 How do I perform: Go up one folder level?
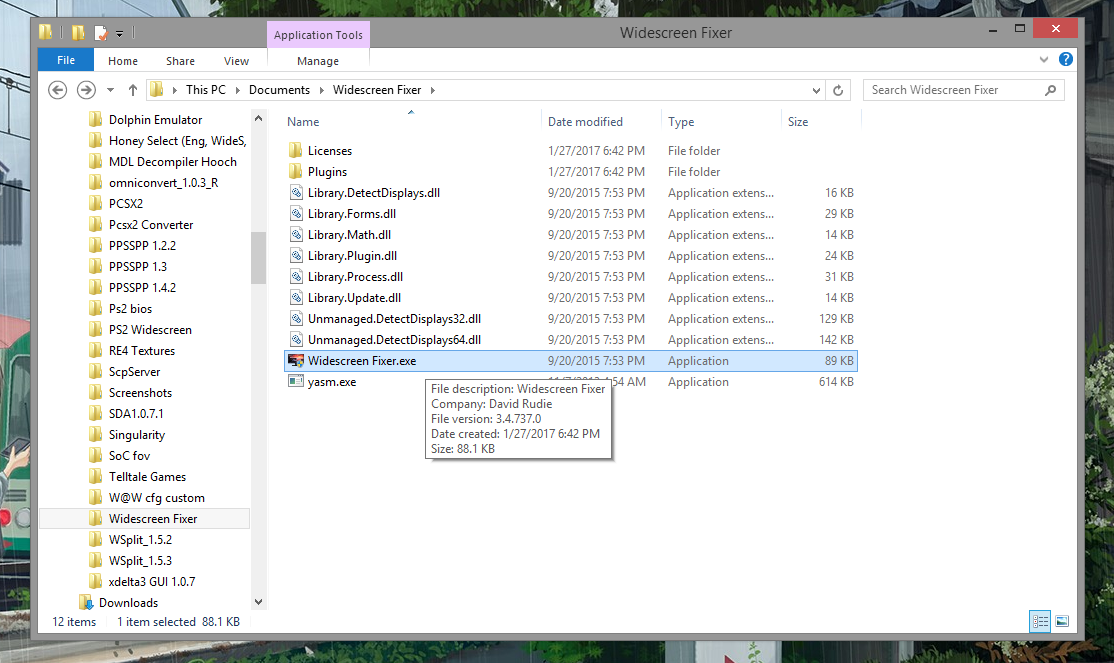click(132, 90)
